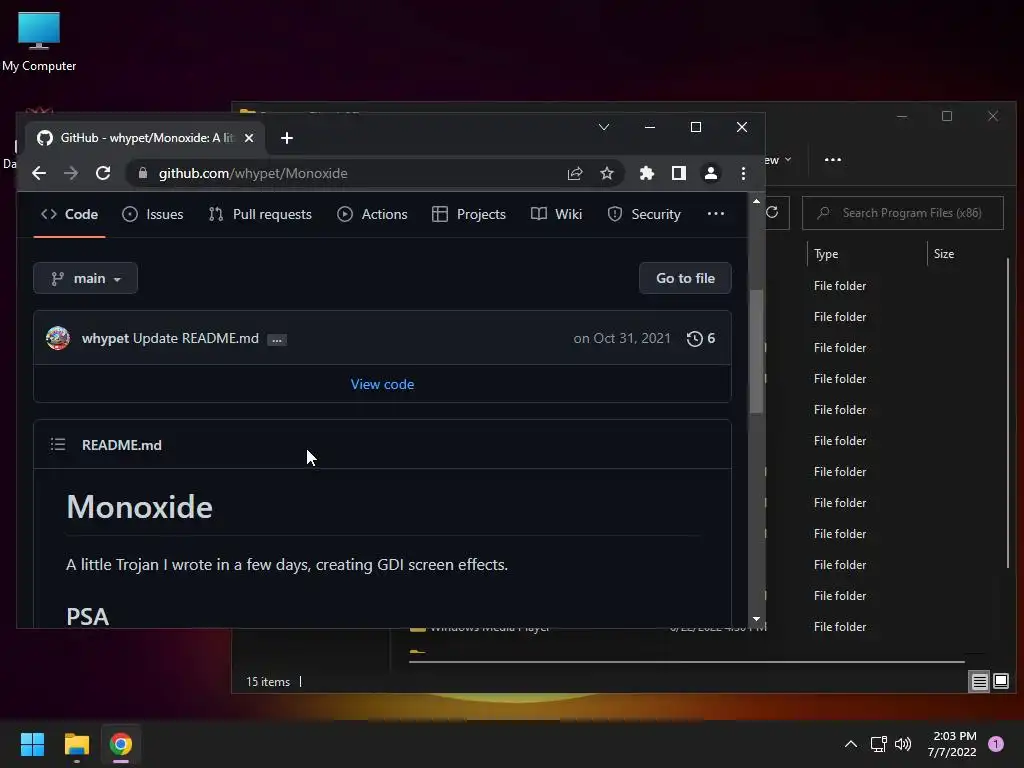Switch File Explorer to large icons view

point(1000,682)
